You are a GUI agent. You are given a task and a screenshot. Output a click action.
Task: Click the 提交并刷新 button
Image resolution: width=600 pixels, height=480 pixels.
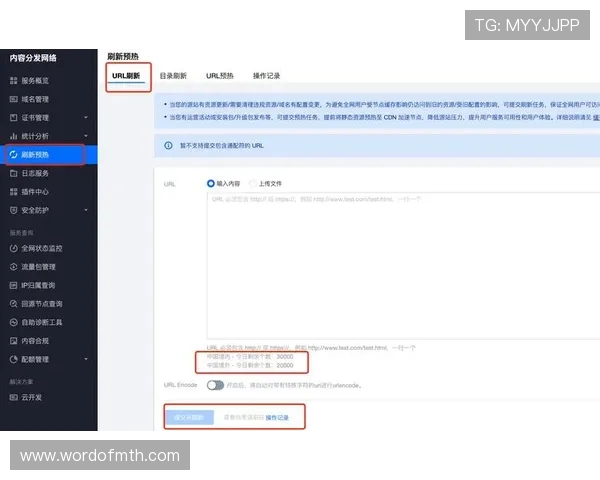point(188,417)
